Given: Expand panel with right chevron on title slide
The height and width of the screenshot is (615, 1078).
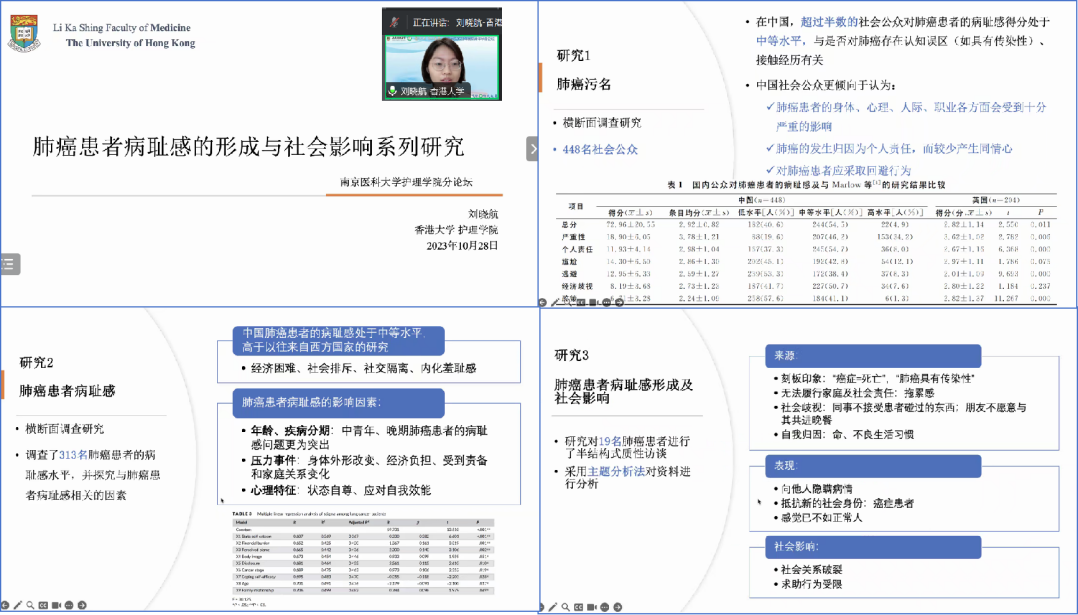Looking at the screenshot, I should coord(533,148).
